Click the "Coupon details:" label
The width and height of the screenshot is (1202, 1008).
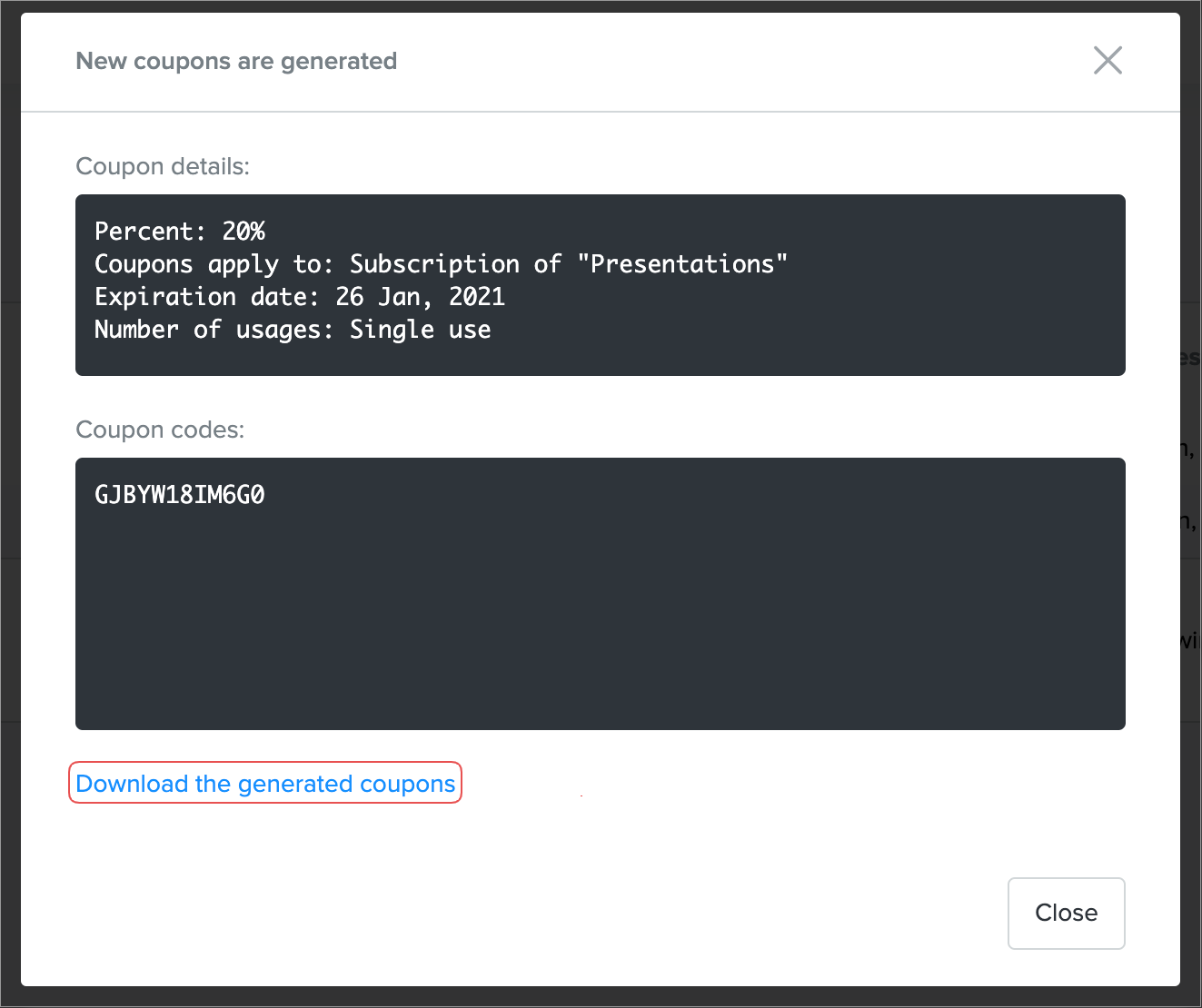coord(163,166)
